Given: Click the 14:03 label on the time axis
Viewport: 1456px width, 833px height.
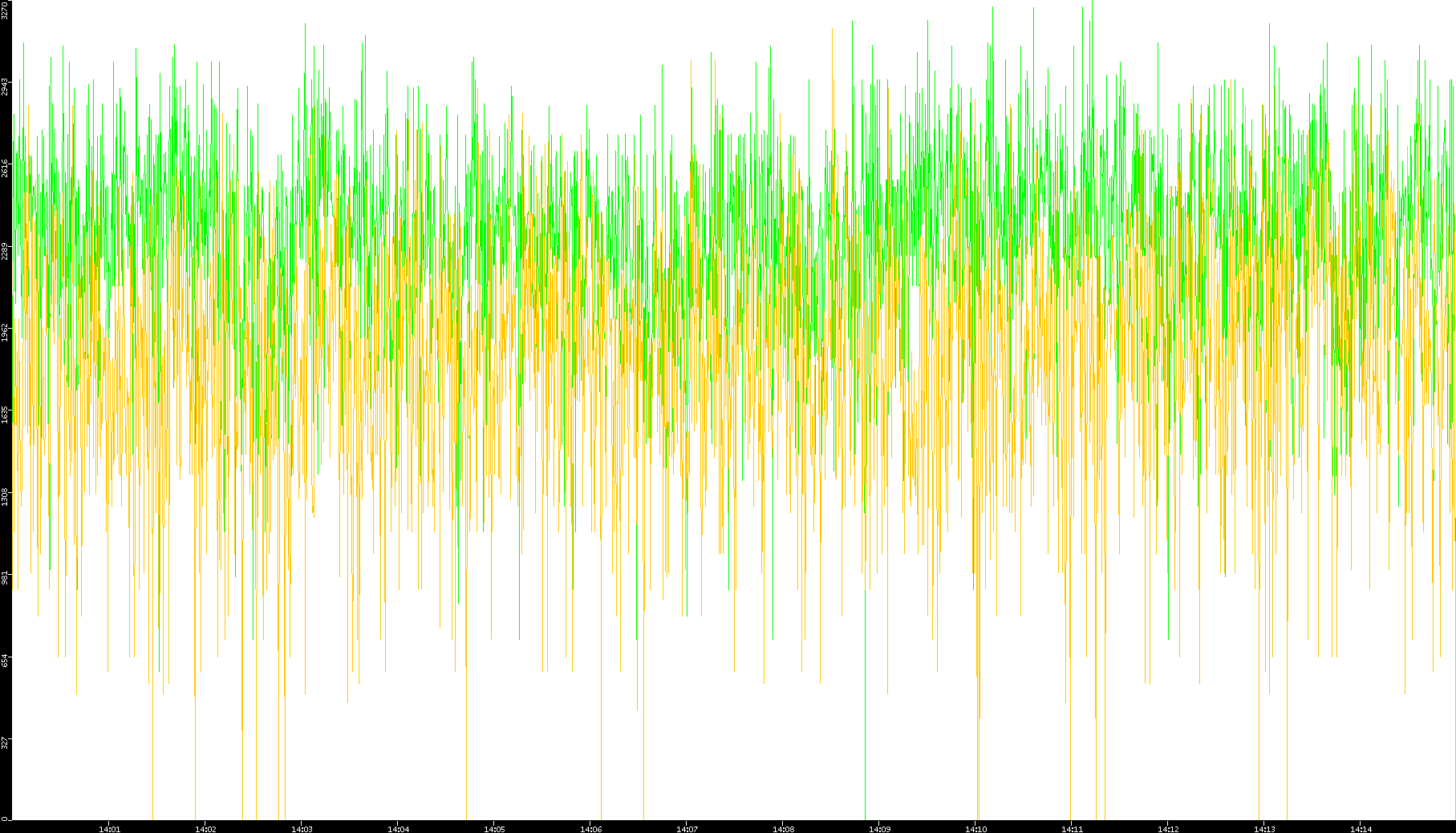Looking at the screenshot, I should click(302, 828).
